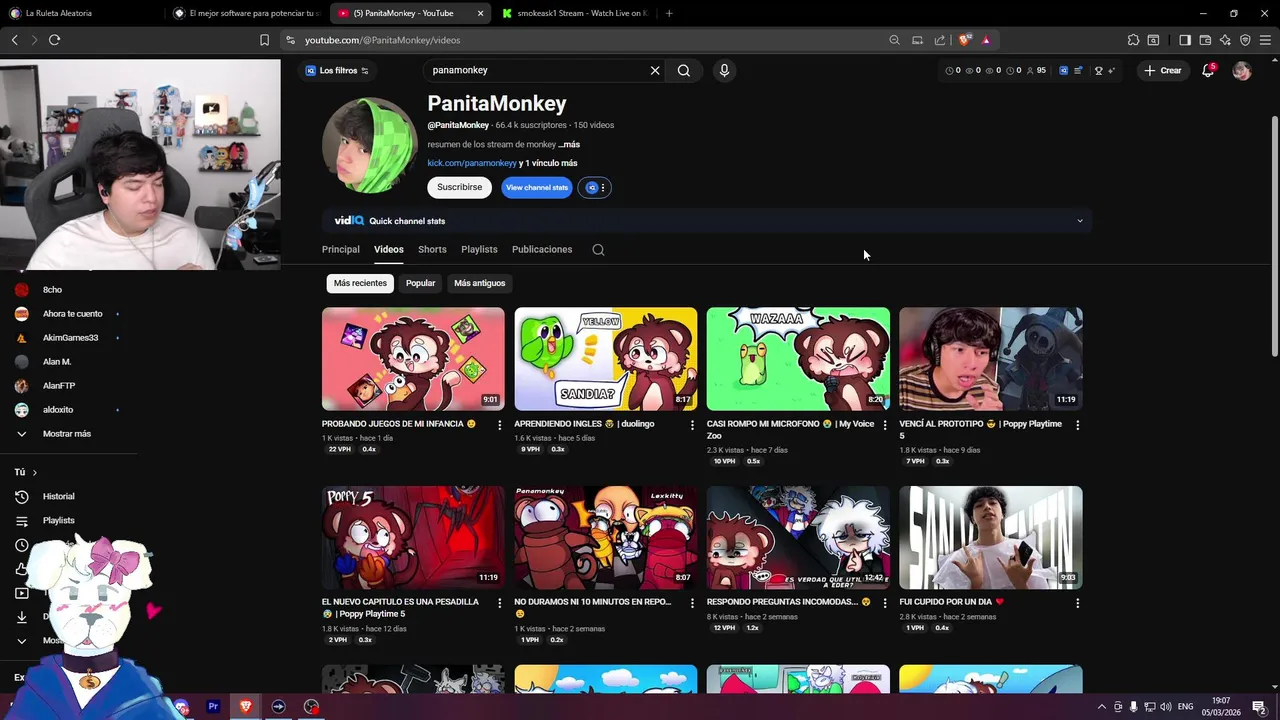Open the Windows notification center icon
The image size is (1280, 720).
[1259, 707]
